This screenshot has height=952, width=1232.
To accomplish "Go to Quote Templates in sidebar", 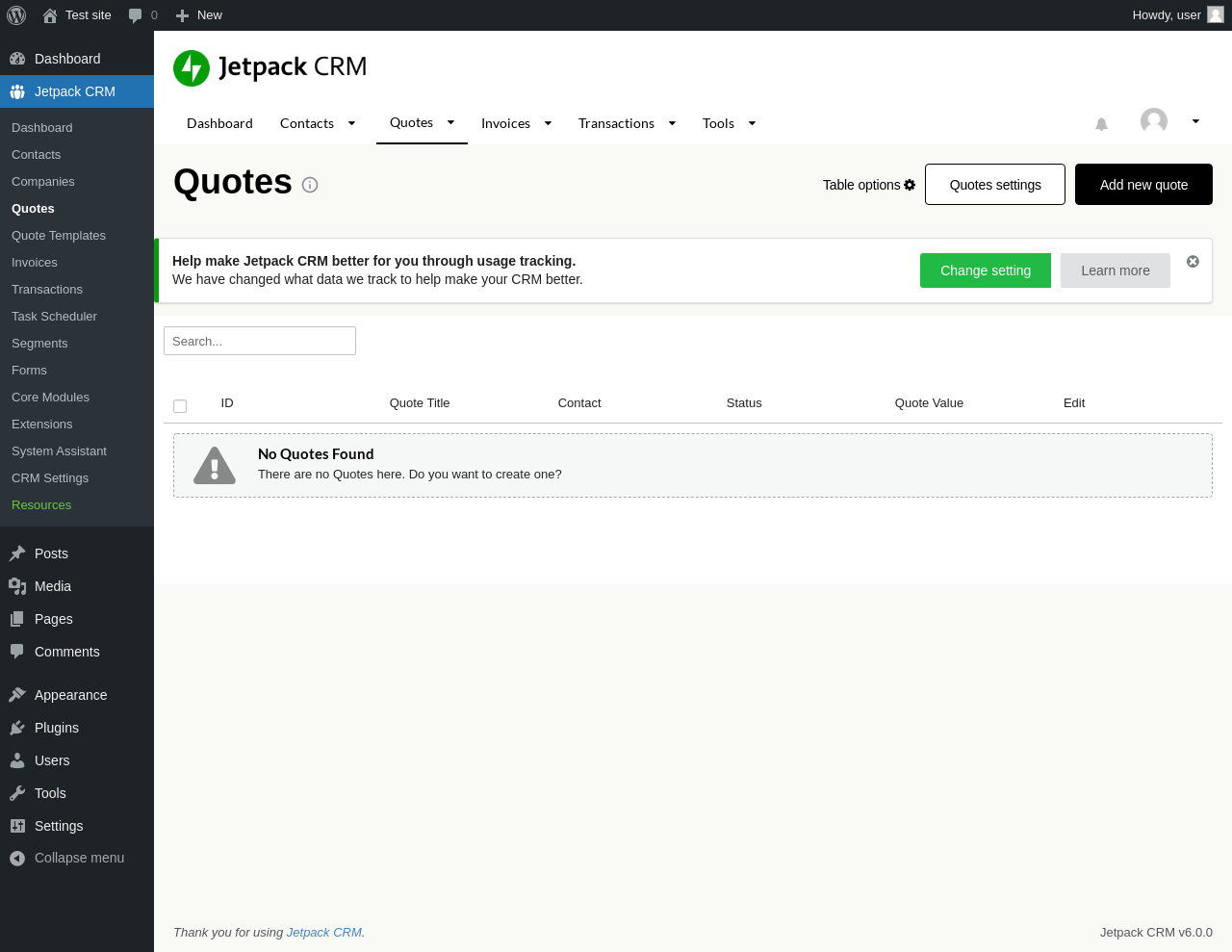I will click(x=59, y=236).
